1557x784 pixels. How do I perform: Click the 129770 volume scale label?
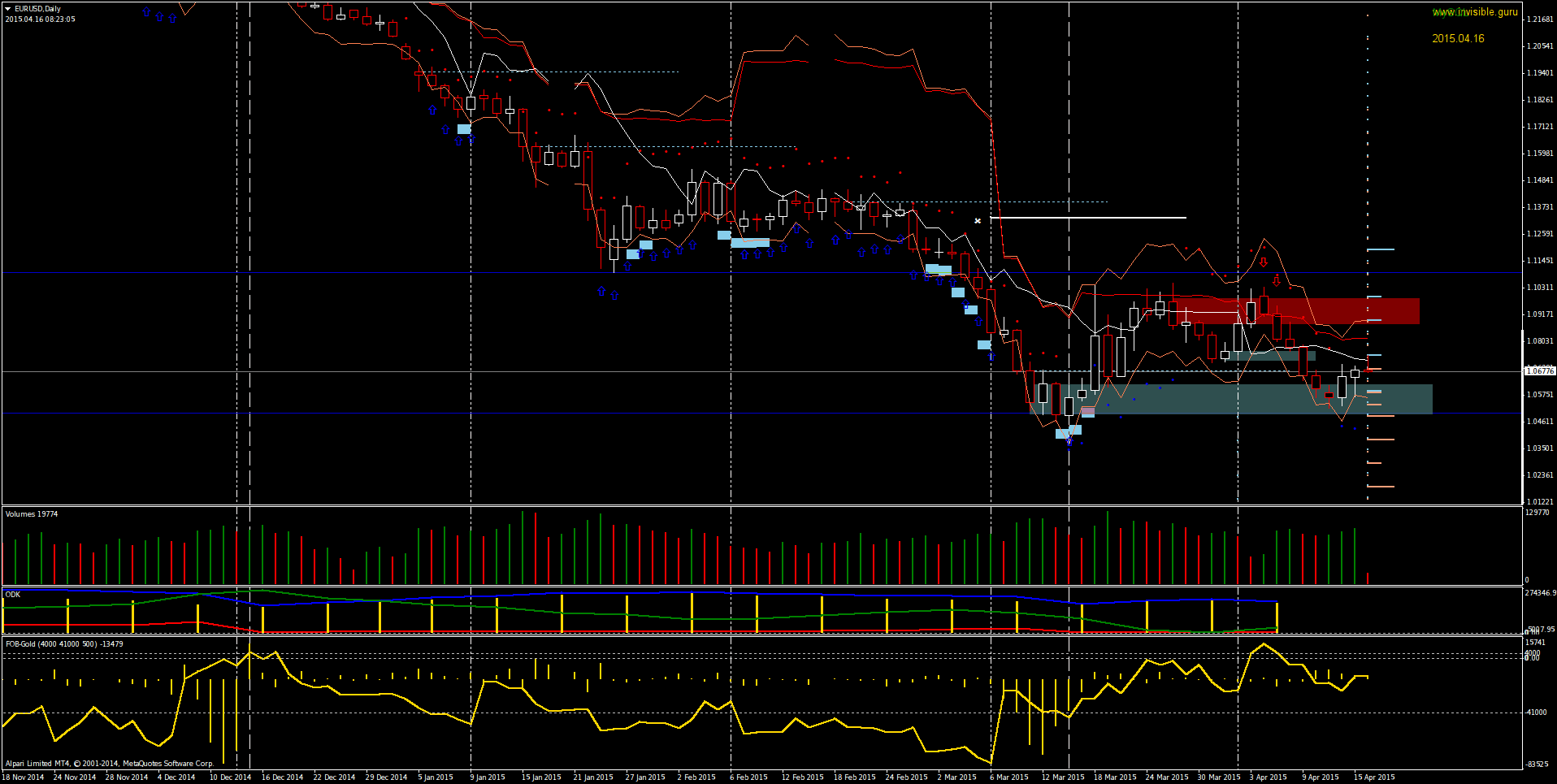pos(1537,513)
